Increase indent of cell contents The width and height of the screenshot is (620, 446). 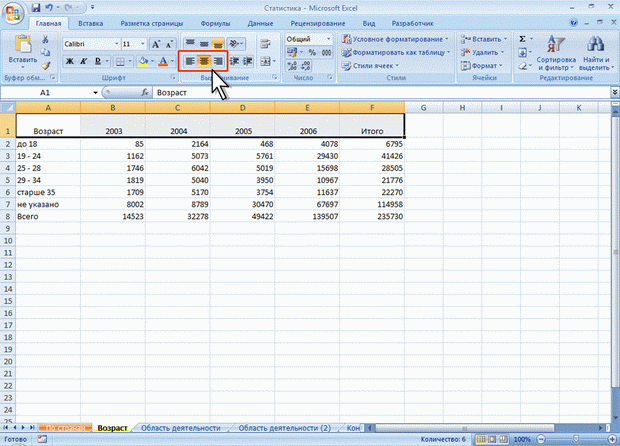point(248,61)
